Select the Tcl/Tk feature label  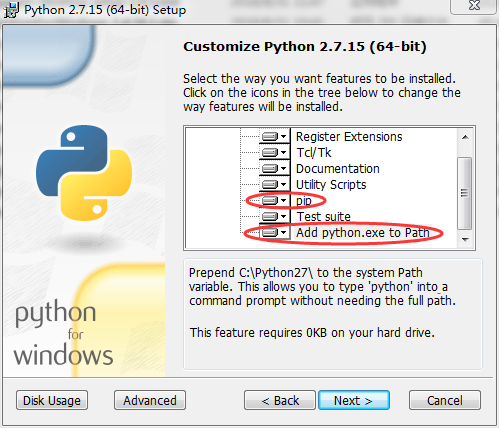(x=314, y=153)
